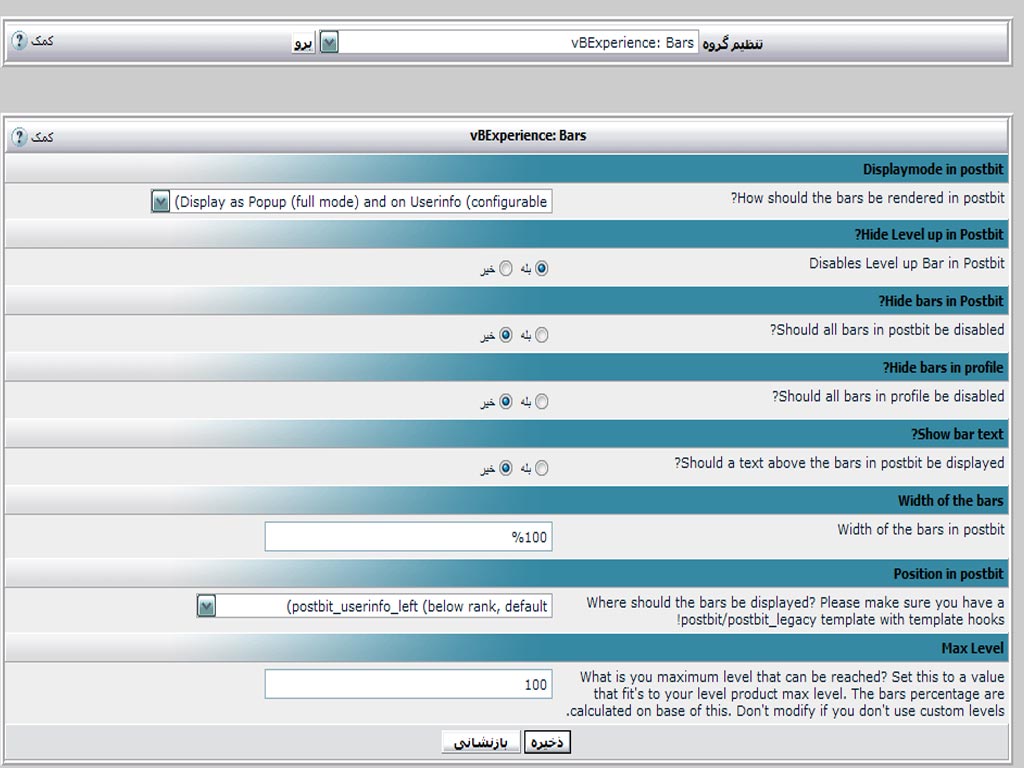Select بله for Hide bars in Postbit

point(541,335)
